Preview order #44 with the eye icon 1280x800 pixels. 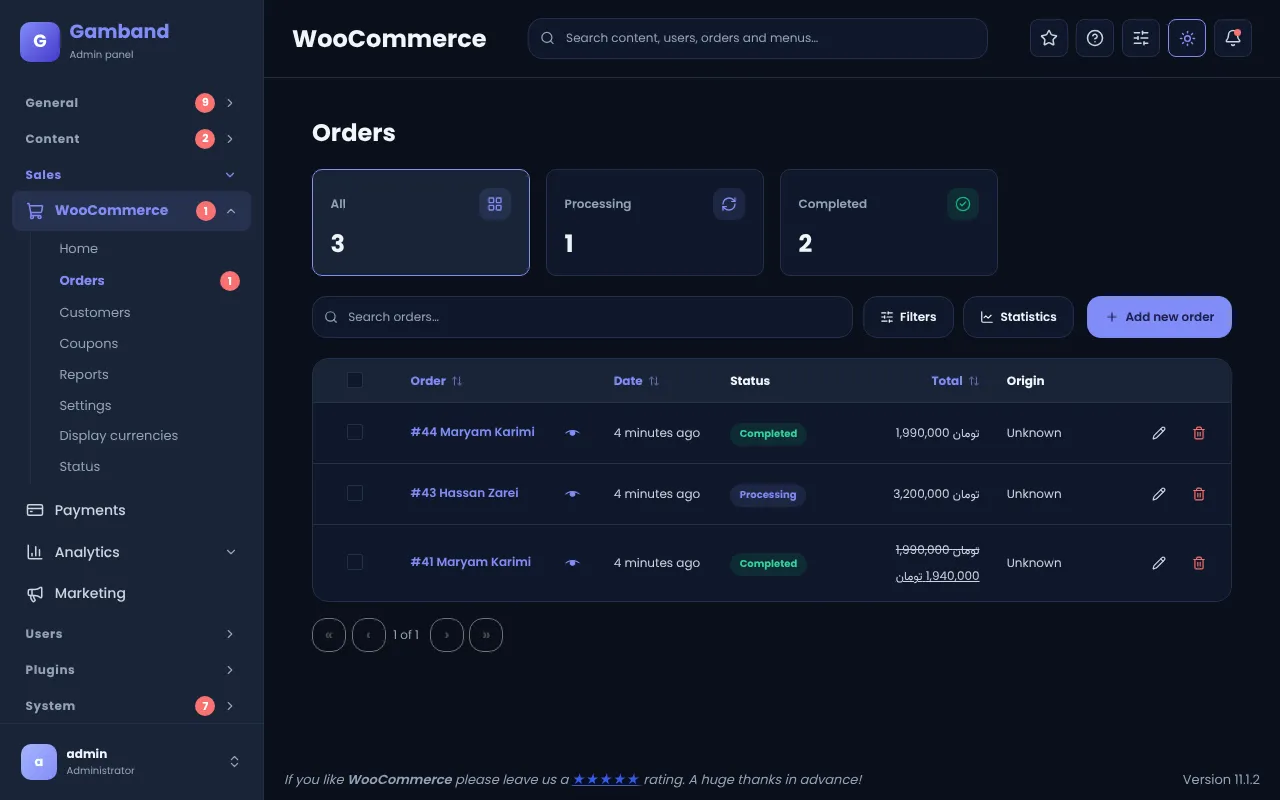pos(572,433)
